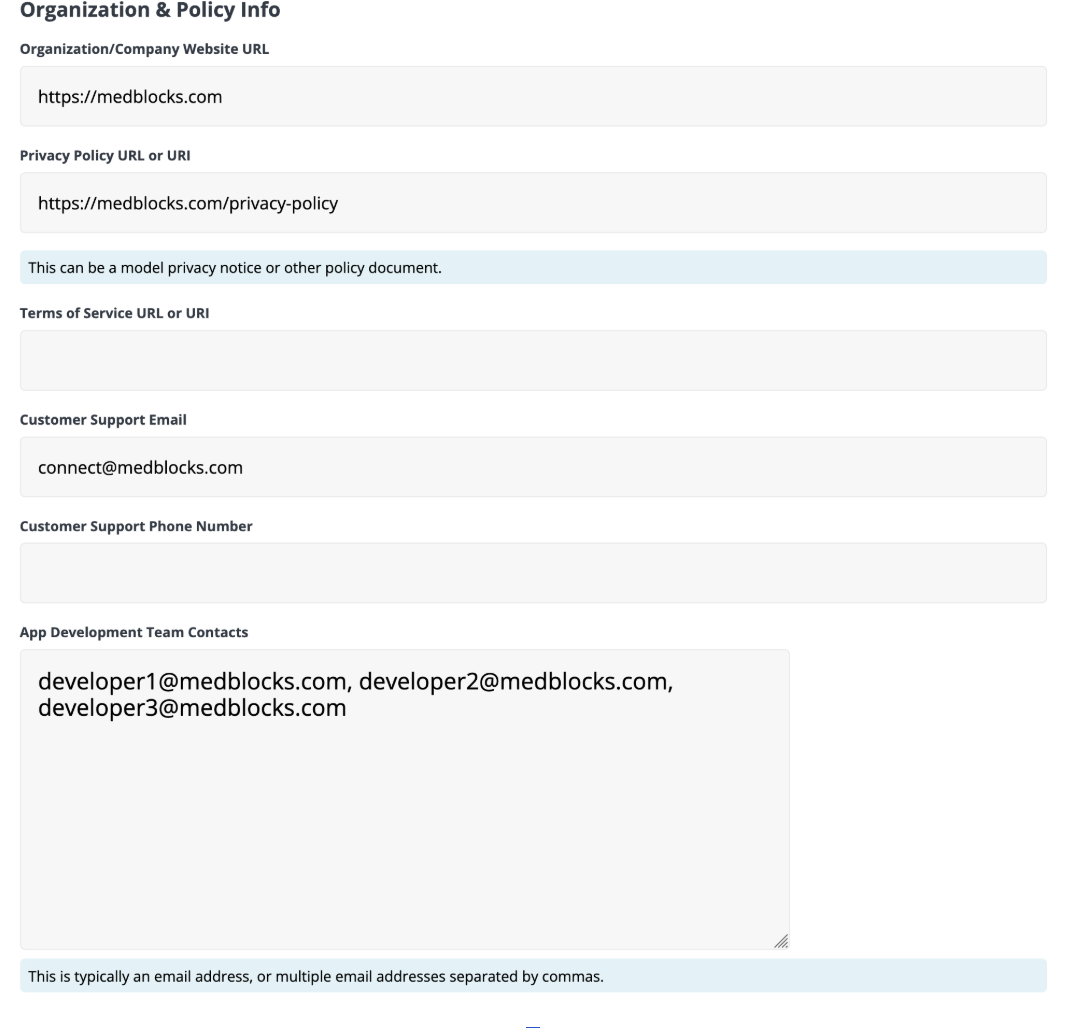
Task: Click the empty Customer Support Phone Number field
Action: click(533, 573)
